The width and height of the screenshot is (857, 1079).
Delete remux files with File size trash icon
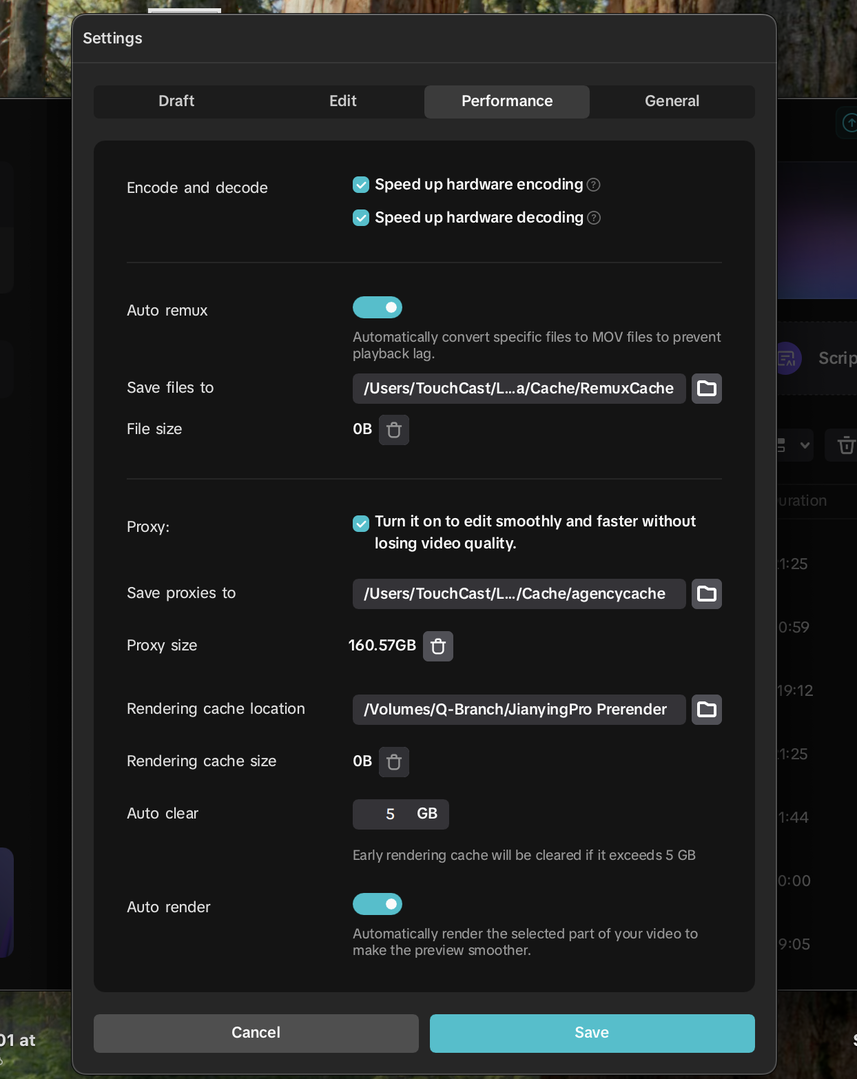(x=394, y=429)
